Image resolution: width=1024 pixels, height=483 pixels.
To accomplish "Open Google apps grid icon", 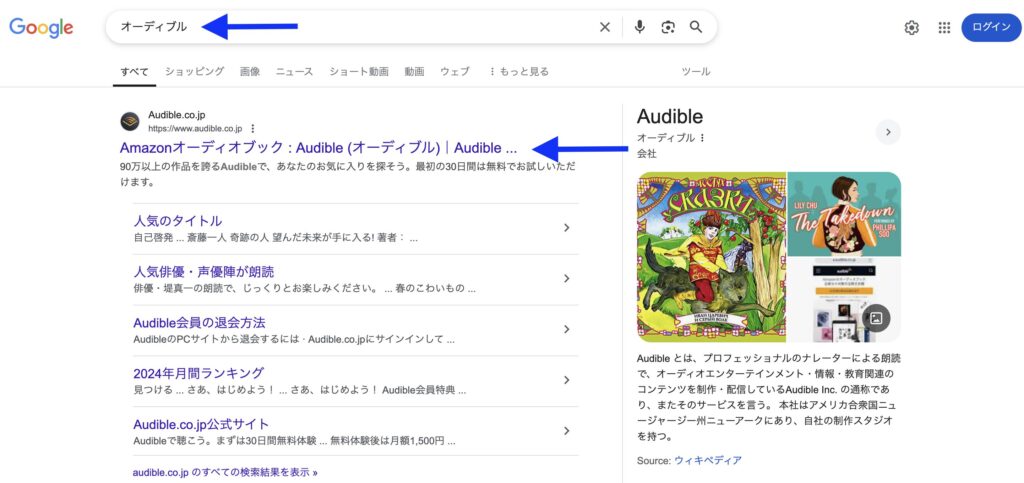I will (944, 27).
